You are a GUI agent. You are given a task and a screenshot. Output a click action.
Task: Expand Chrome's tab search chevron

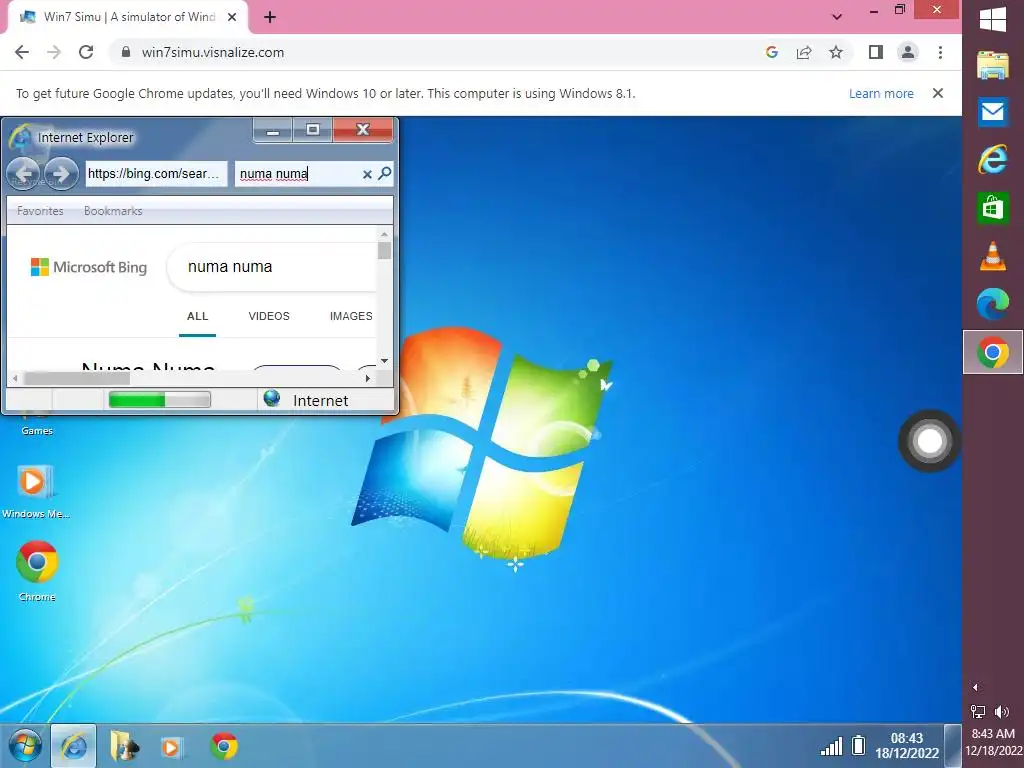(837, 17)
